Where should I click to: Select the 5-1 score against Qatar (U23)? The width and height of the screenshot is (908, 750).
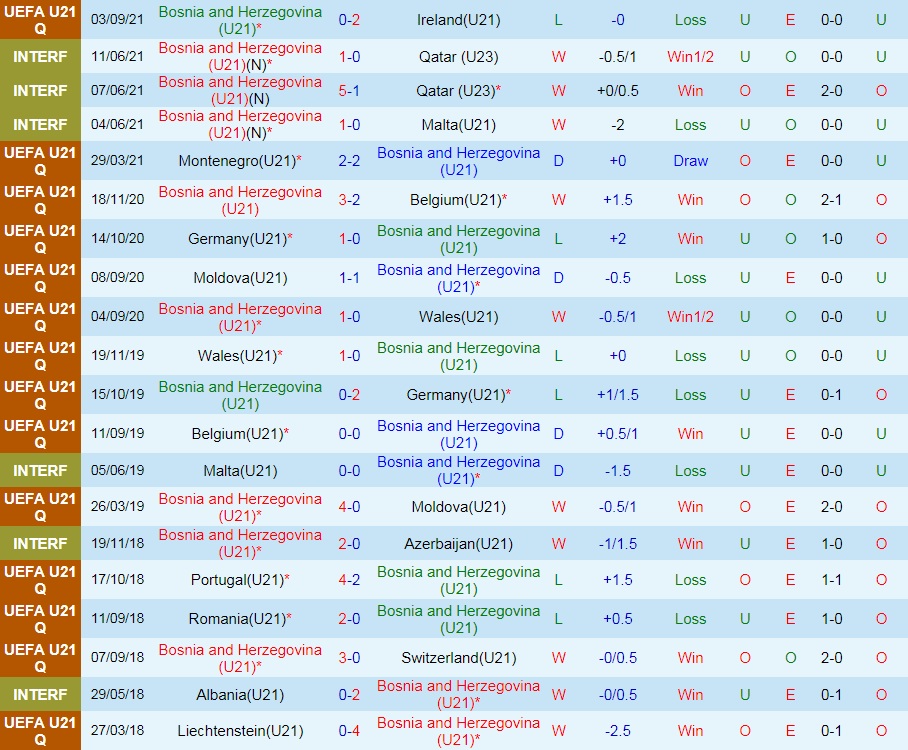349,91
